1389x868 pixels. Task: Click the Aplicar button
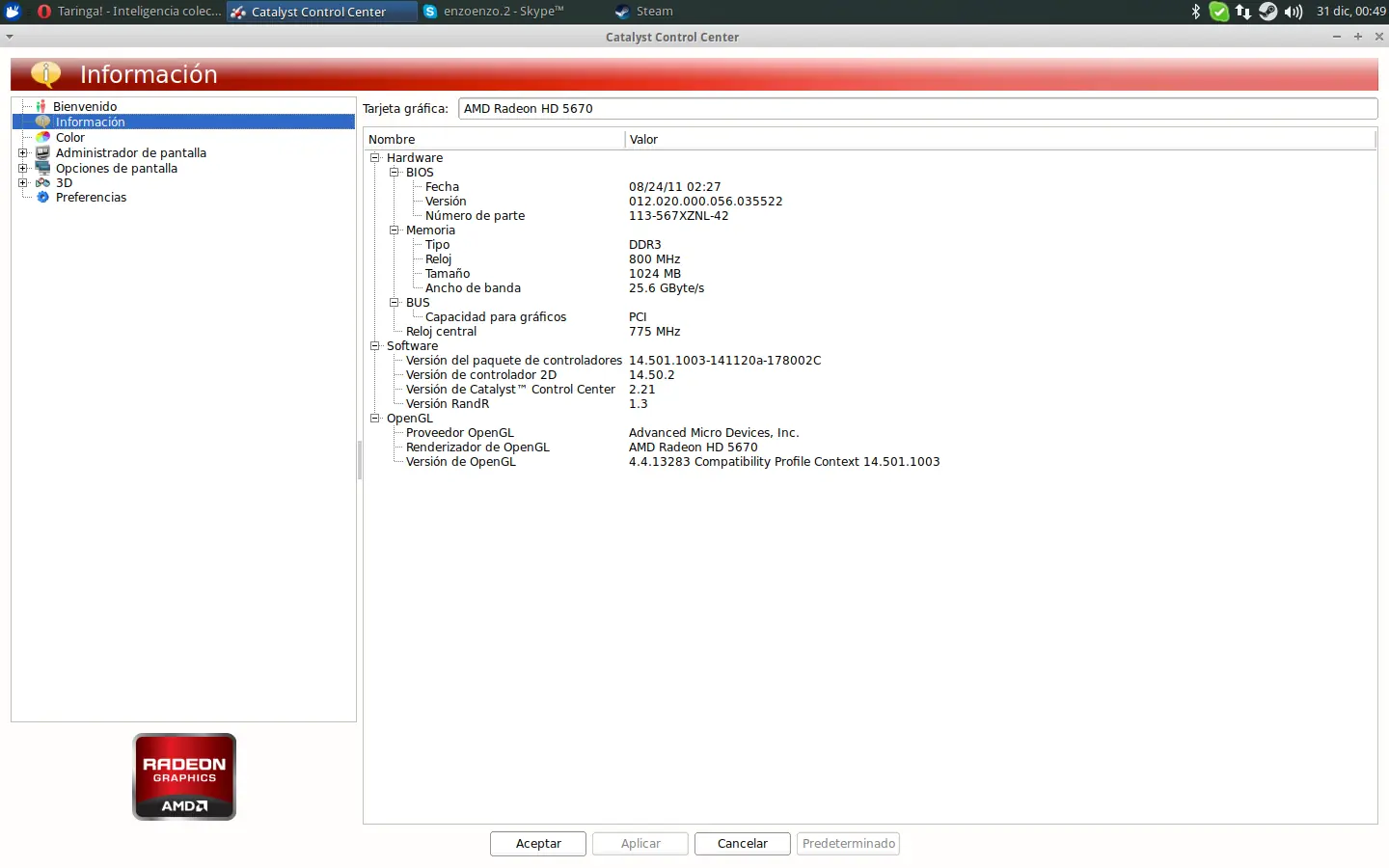point(640,844)
